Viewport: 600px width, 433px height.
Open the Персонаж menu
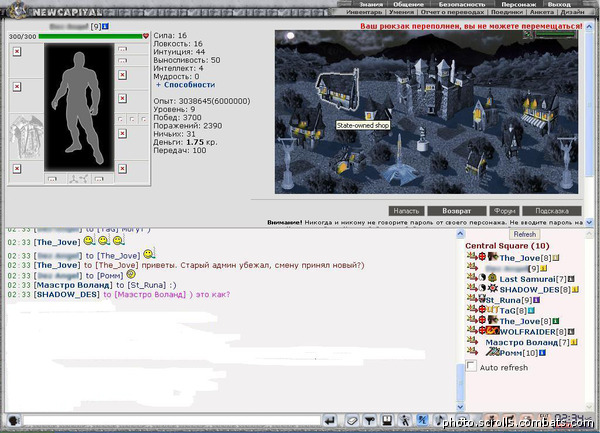pos(518,5)
